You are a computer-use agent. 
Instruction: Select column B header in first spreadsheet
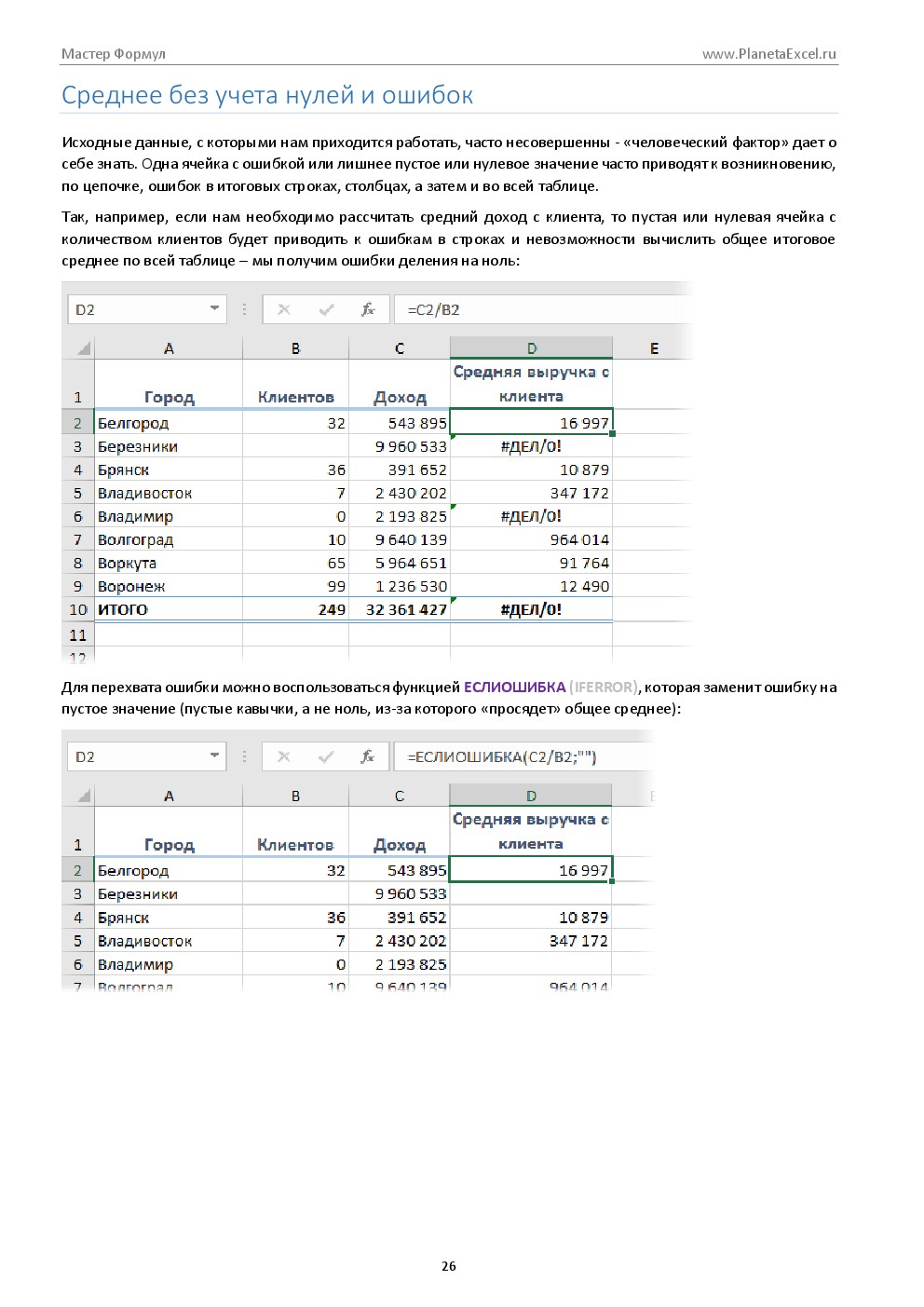point(296,348)
